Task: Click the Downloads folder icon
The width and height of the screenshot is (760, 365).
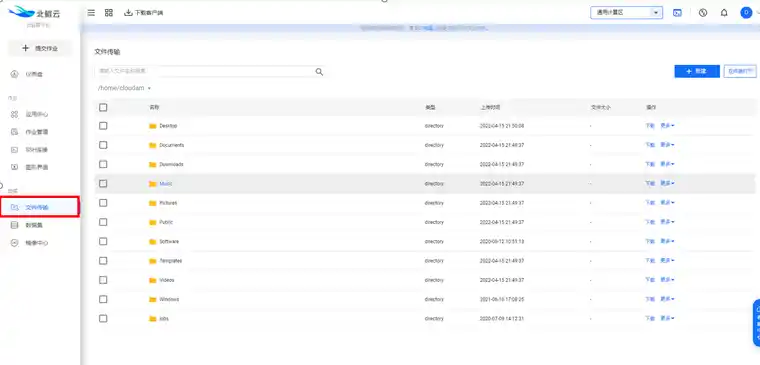Action: click(x=153, y=165)
